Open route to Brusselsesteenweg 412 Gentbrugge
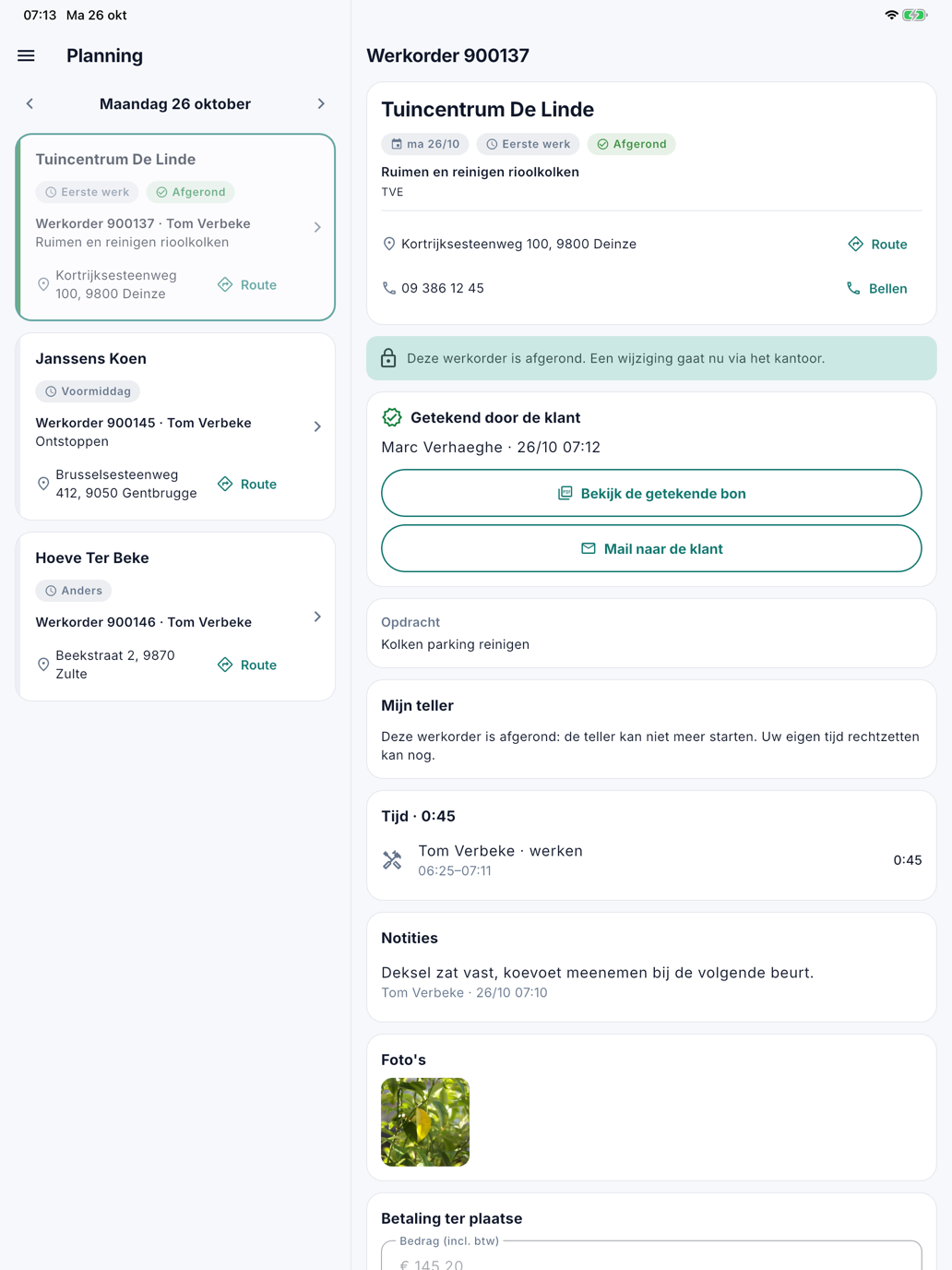This screenshot has height=1270, width=952. pyautogui.click(x=247, y=484)
